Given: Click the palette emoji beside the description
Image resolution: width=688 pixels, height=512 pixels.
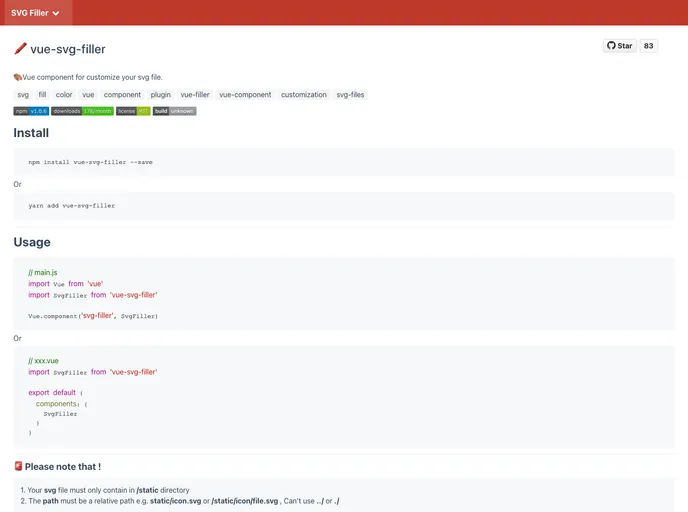Looking at the screenshot, I should (18, 77).
